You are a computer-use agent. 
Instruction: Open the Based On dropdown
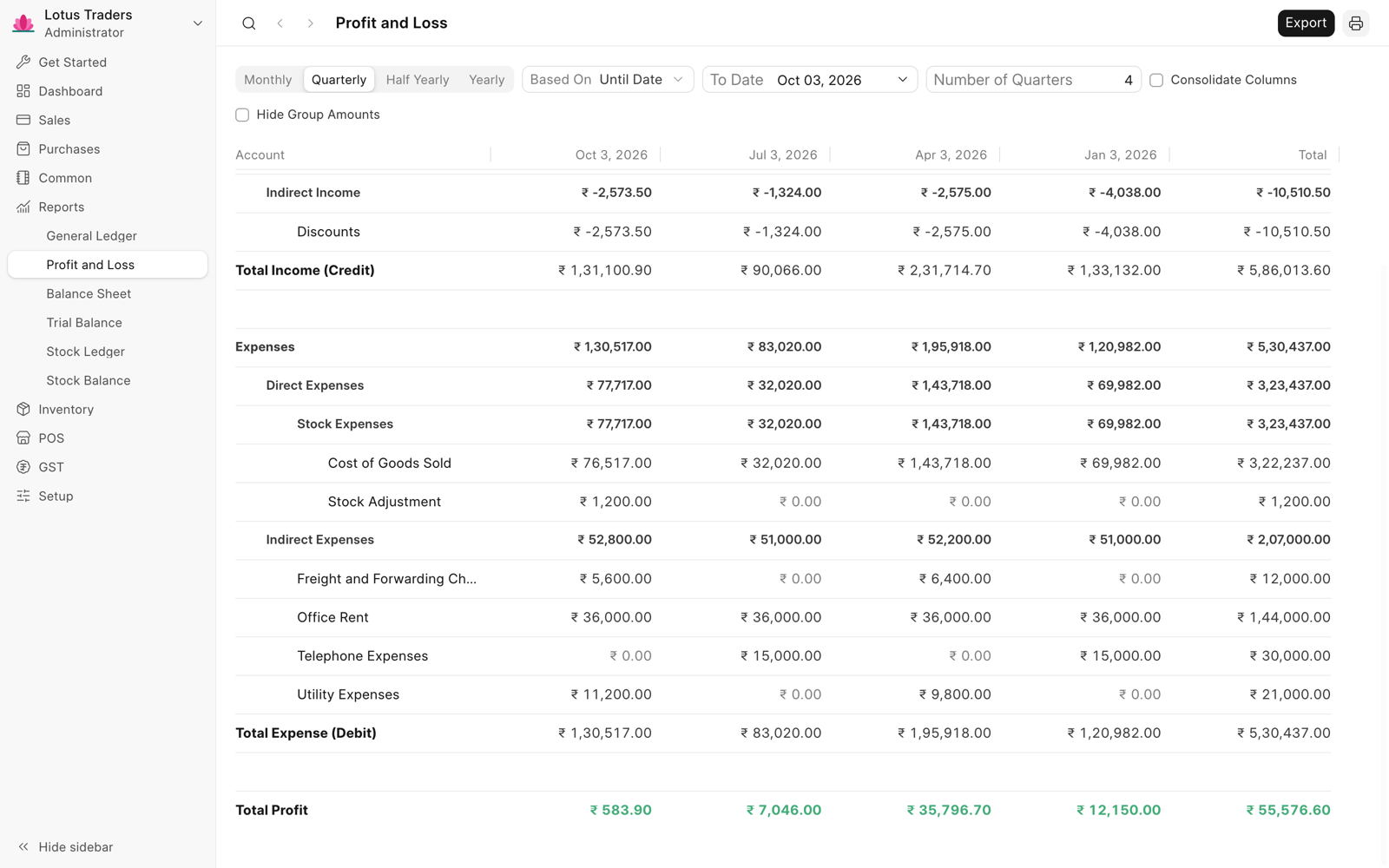click(x=608, y=80)
